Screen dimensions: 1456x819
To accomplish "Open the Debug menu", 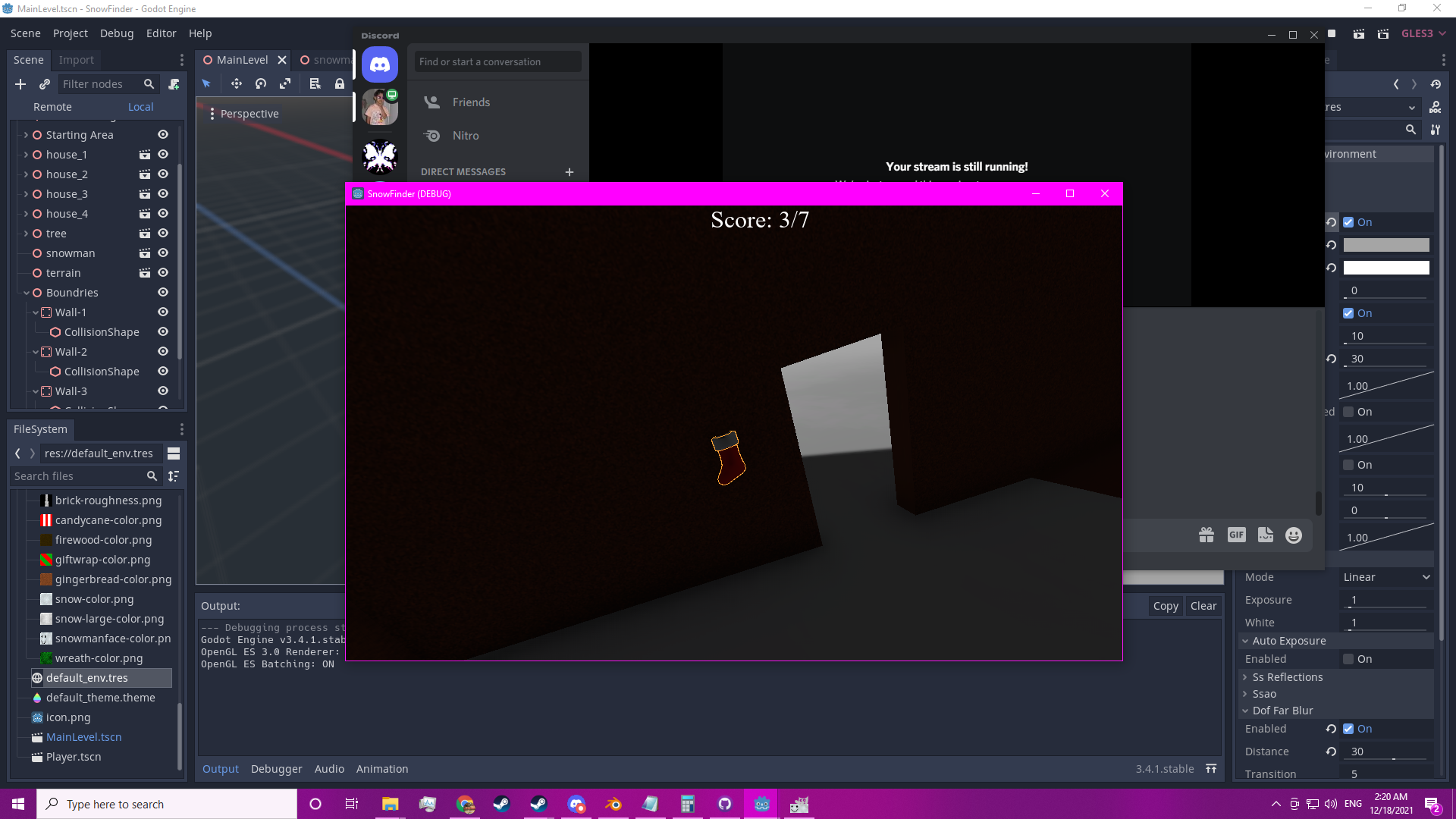I will (x=116, y=33).
